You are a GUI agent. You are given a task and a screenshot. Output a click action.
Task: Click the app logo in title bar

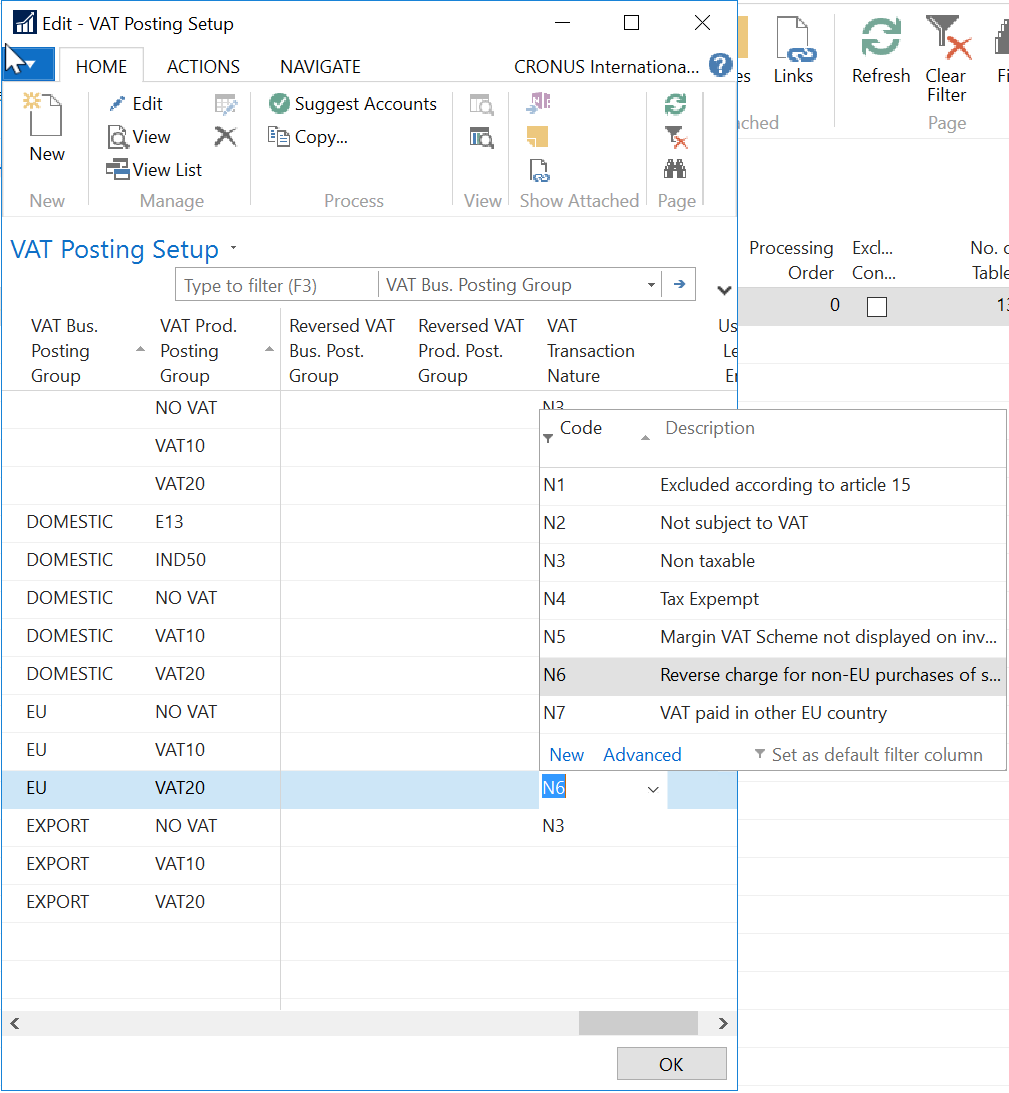coord(25,23)
